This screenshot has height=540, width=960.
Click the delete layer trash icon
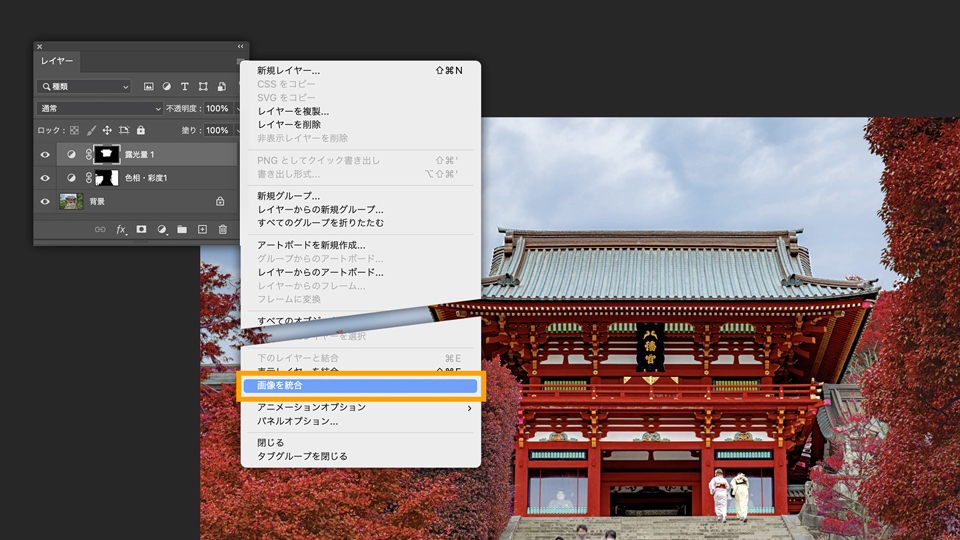pyautogui.click(x=223, y=230)
